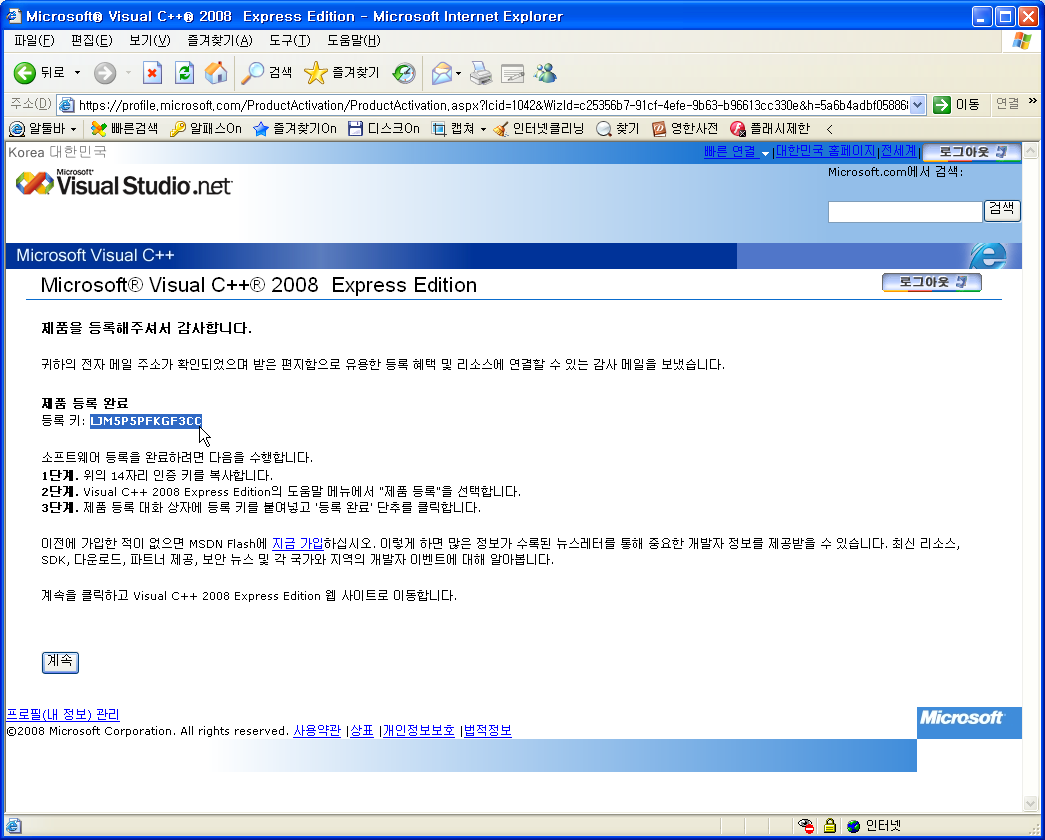Open the 개인정보보호 privacy link
Viewport: 1045px width, 840px height.
(x=419, y=731)
